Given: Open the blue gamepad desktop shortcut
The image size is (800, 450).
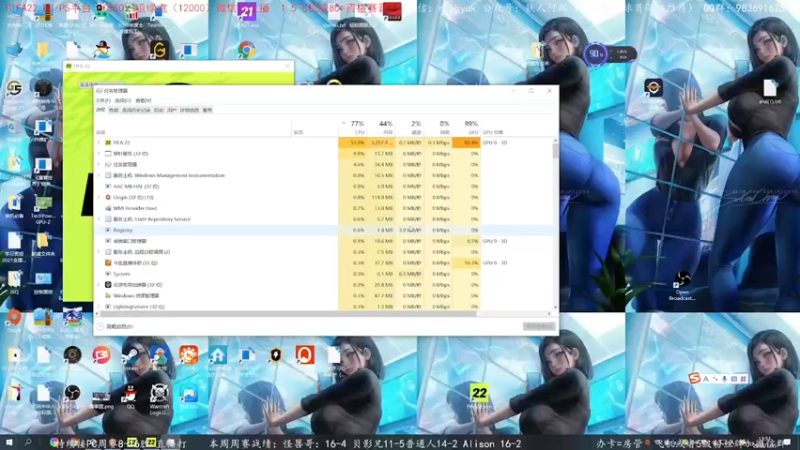Looking at the screenshot, I should [x=189, y=395].
